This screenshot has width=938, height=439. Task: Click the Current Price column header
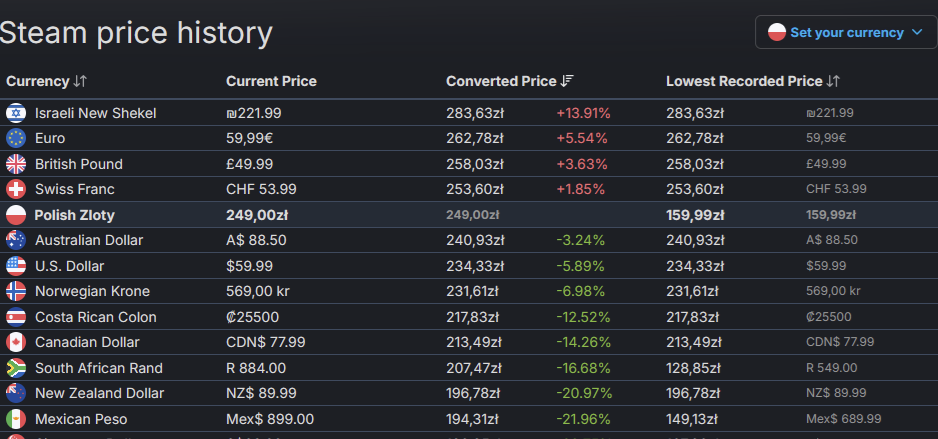click(x=271, y=81)
